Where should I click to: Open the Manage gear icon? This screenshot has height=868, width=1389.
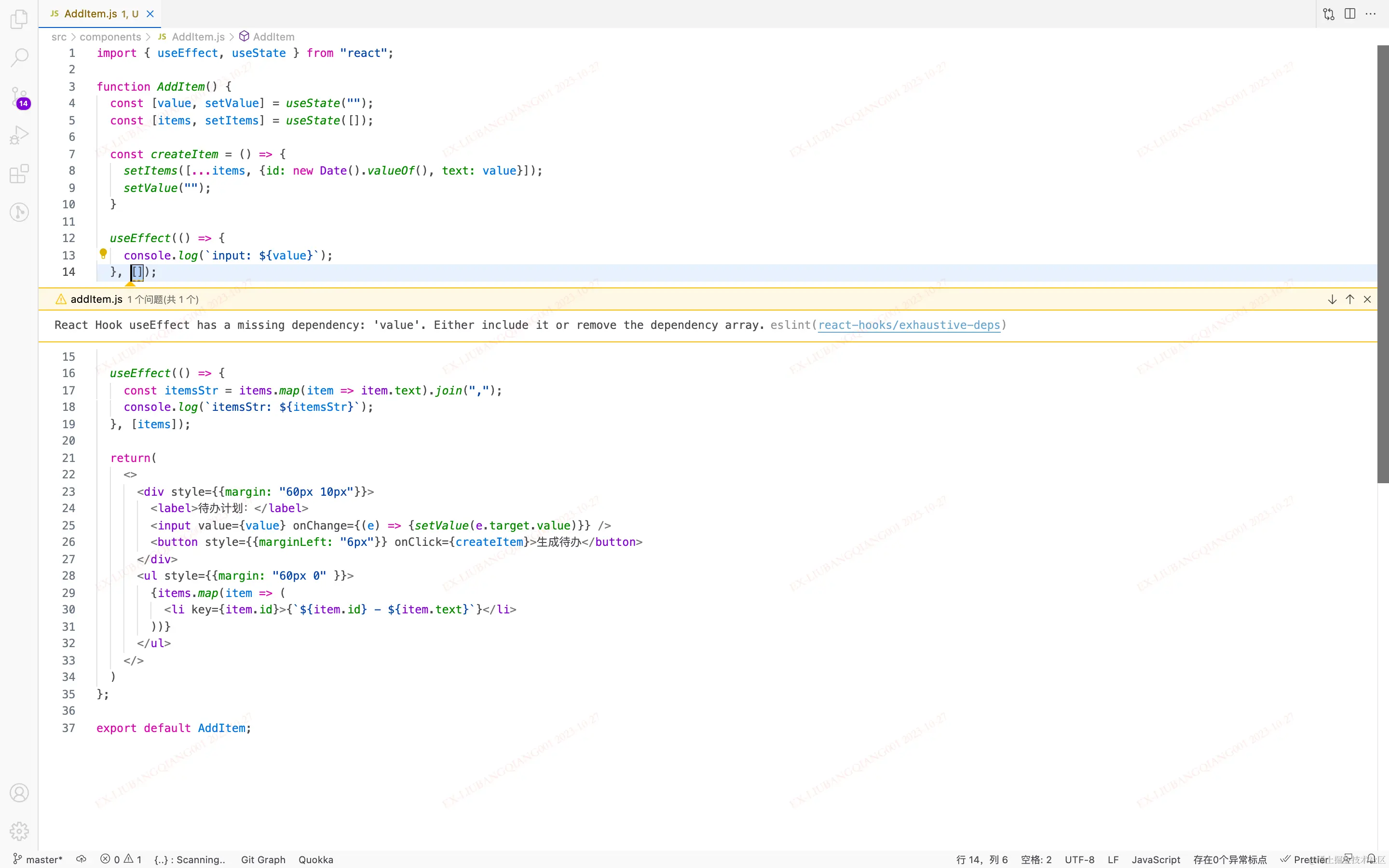[19, 831]
